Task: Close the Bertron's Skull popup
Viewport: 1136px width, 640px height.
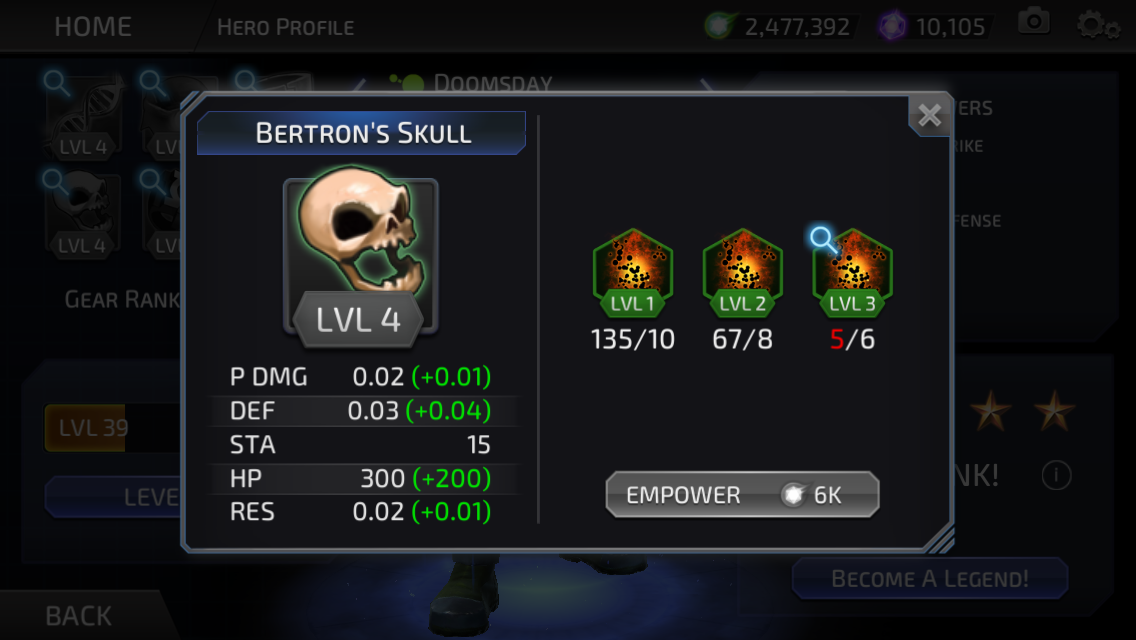Action: pyautogui.click(x=930, y=115)
